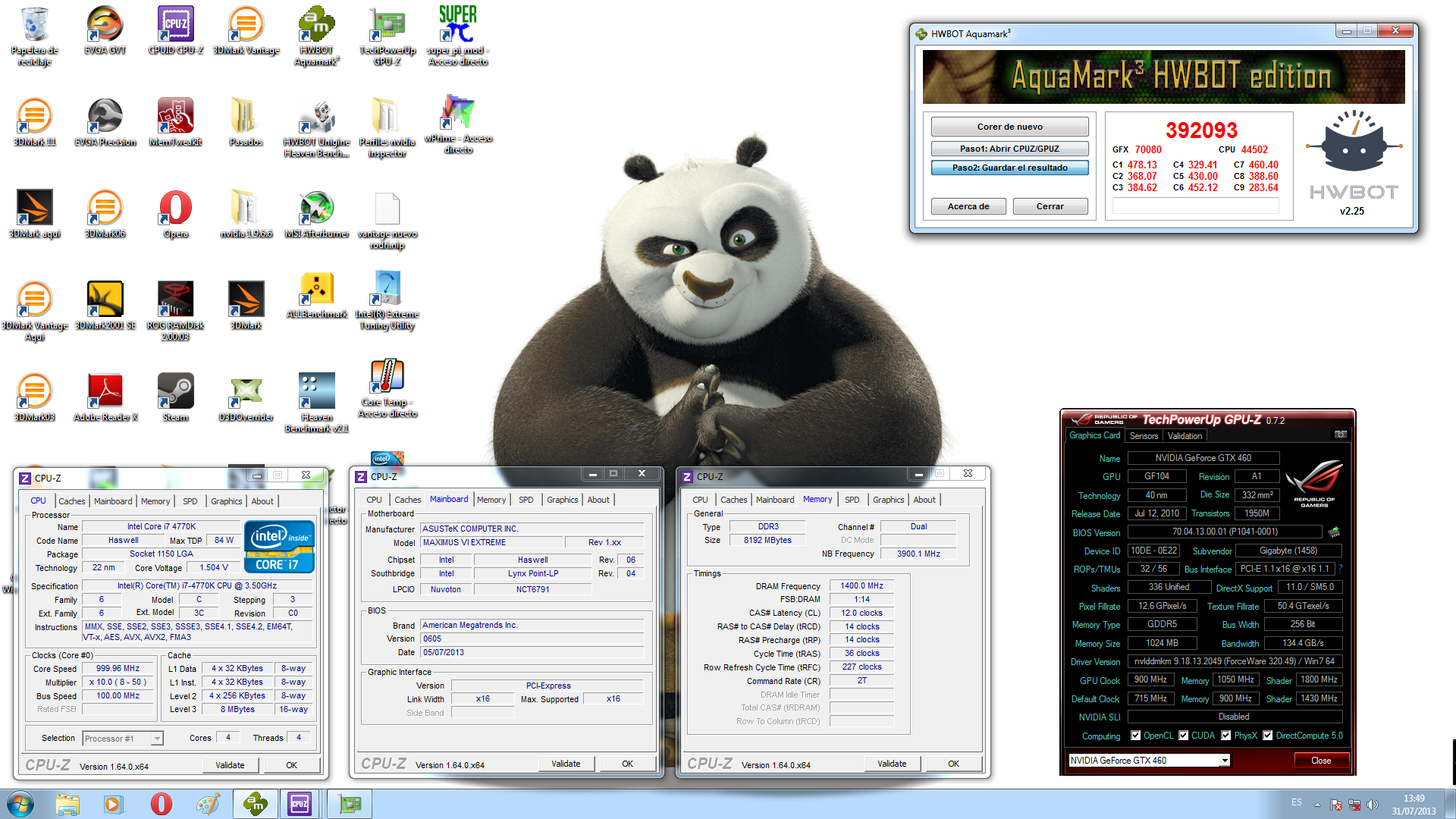The width and height of the screenshot is (1456, 819).
Task: Open the Windows Start button
Action: (x=20, y=803)
